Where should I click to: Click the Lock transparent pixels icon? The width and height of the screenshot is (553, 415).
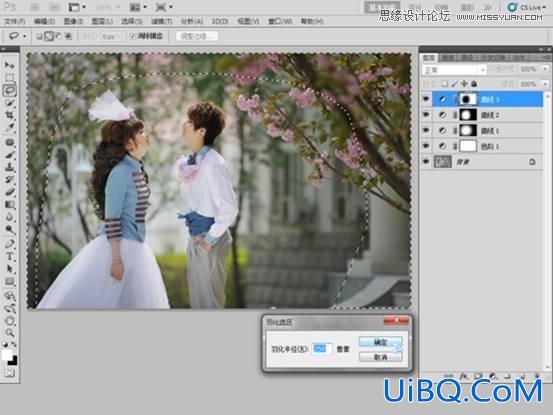445,84
